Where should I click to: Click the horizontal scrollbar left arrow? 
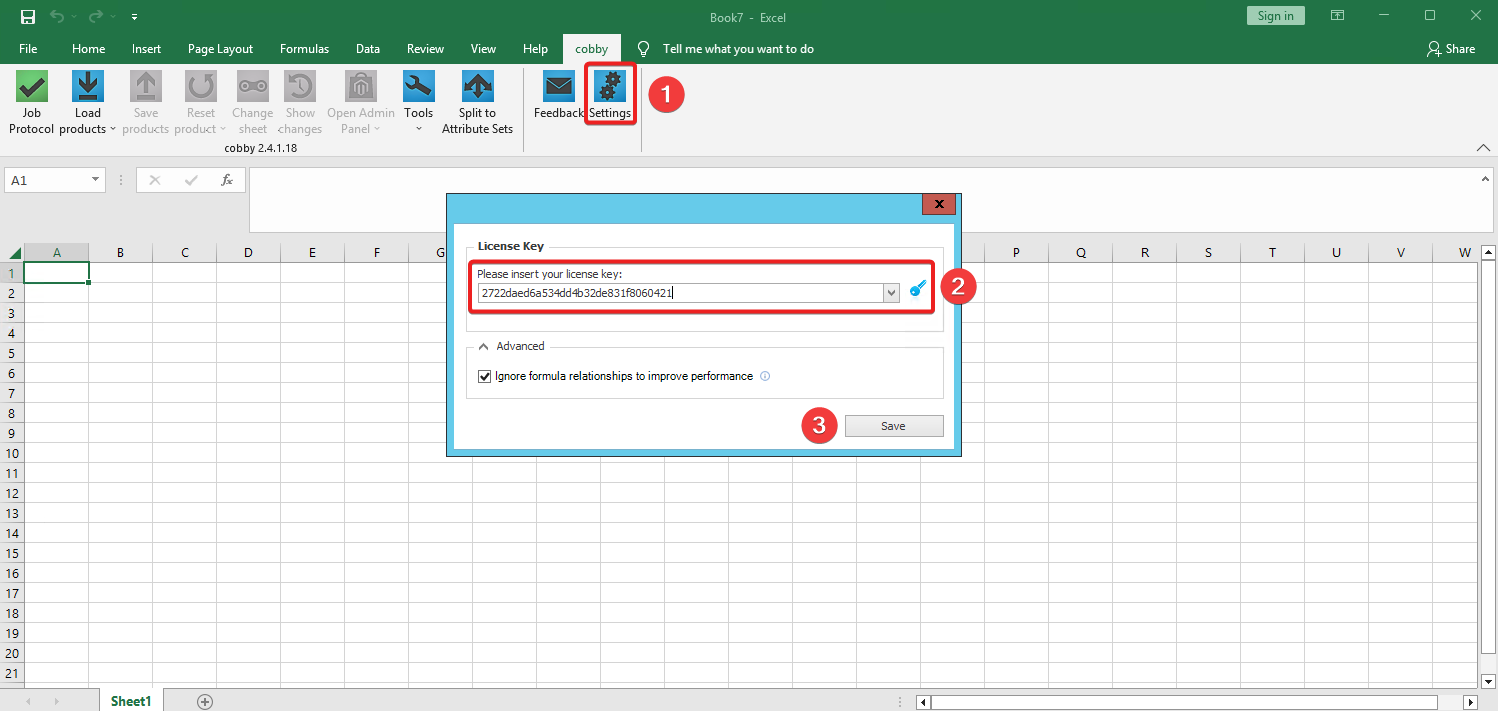[924, 702]
